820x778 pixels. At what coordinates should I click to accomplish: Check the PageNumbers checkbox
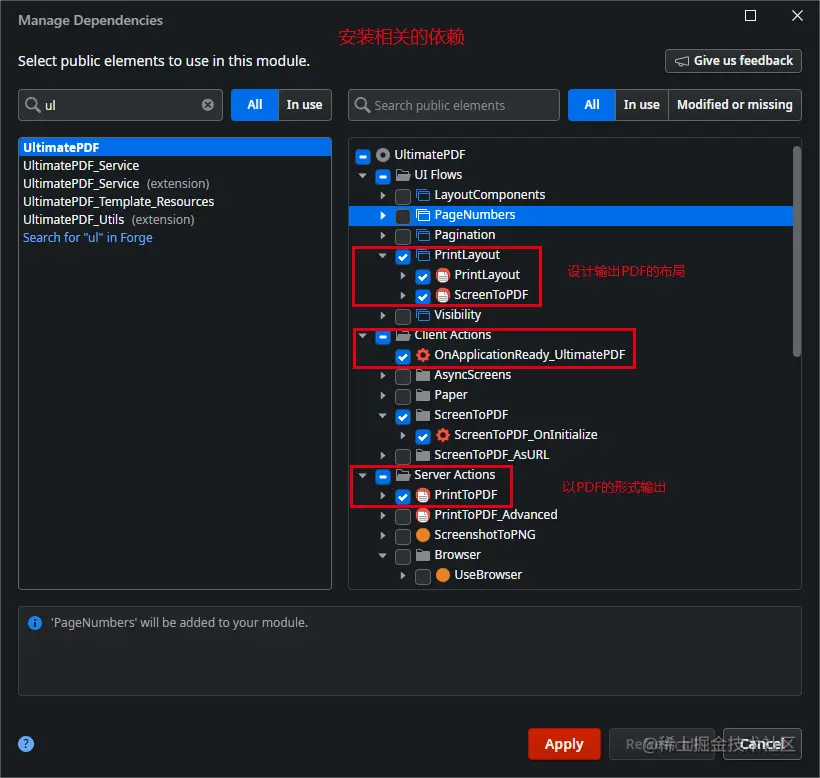tap(403, 216)
